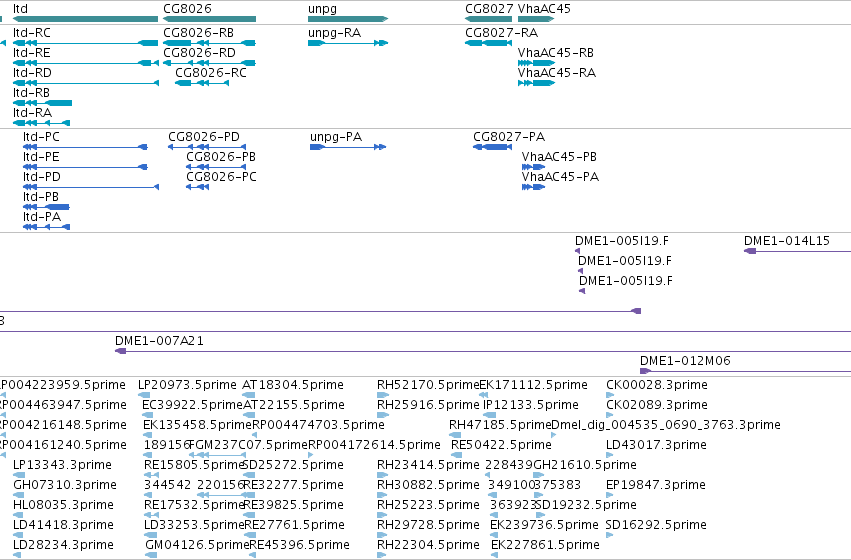
Task: Open transcript VhaAC45-RA
Action: [557, 73]
